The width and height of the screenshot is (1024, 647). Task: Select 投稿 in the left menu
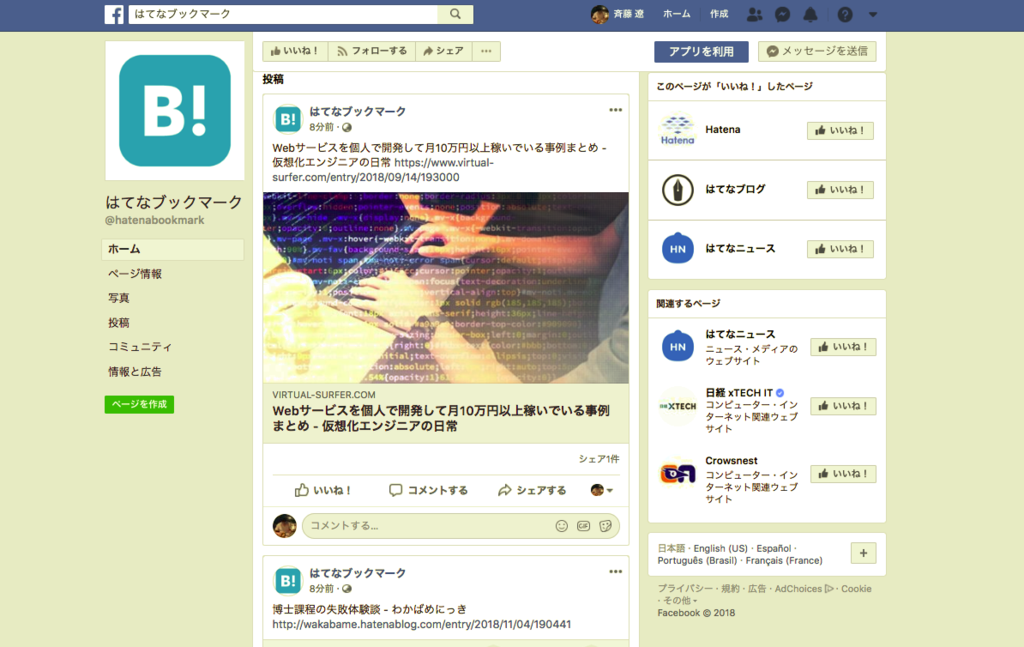pos(119,323)
